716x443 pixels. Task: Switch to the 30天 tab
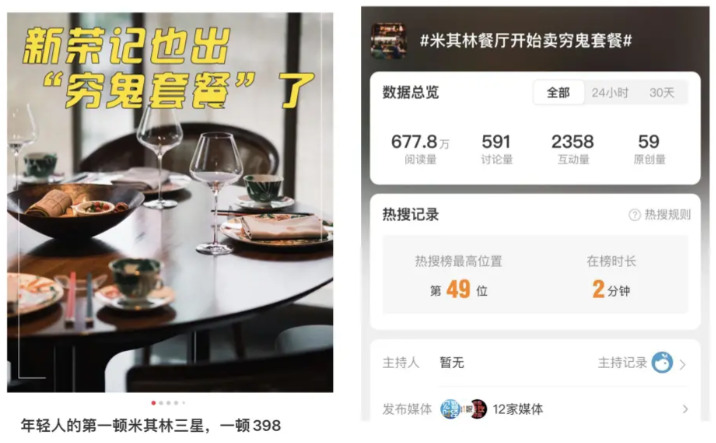(x=662, y=93)
